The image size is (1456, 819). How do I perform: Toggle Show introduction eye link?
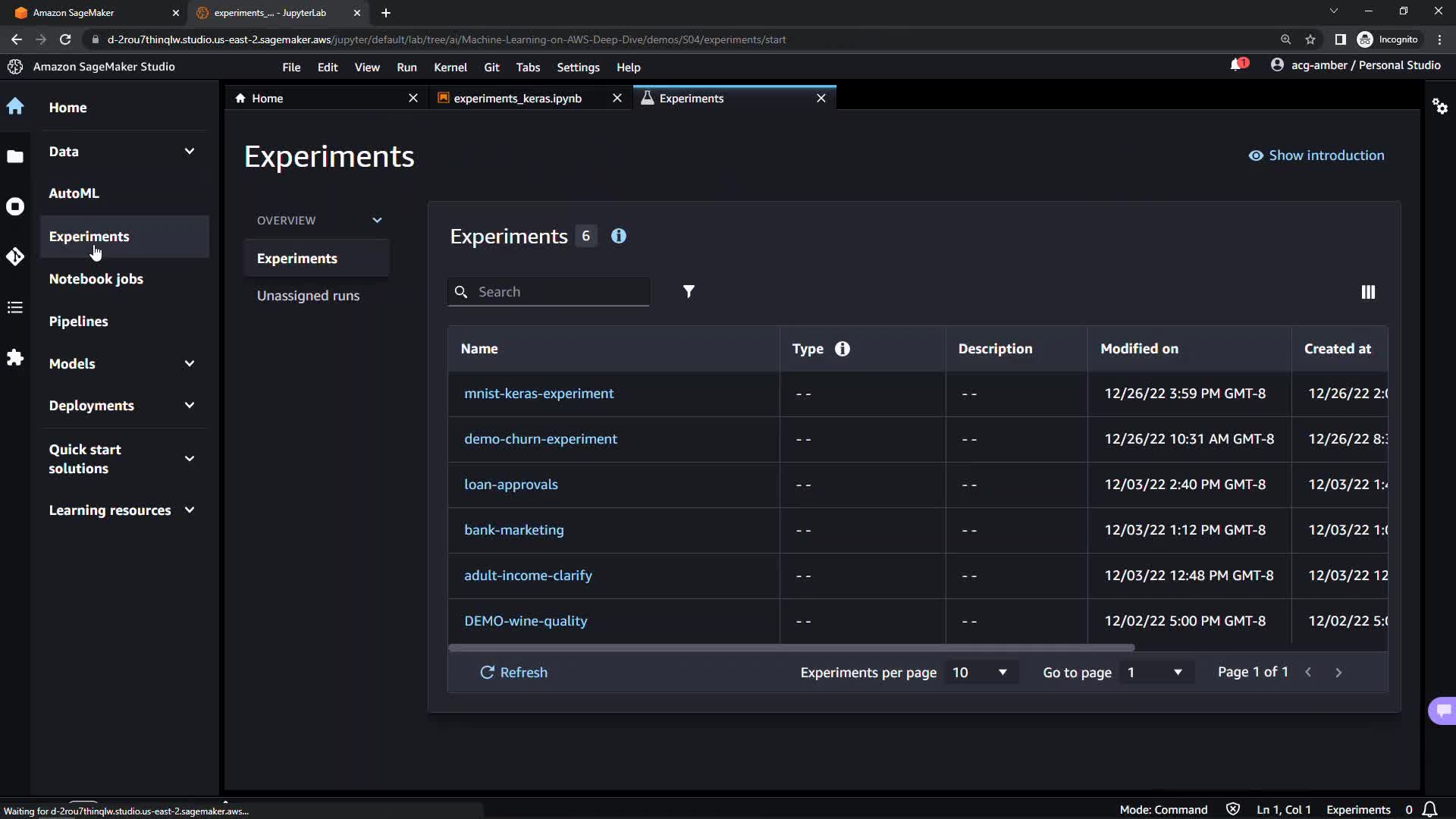point(1316,155)
